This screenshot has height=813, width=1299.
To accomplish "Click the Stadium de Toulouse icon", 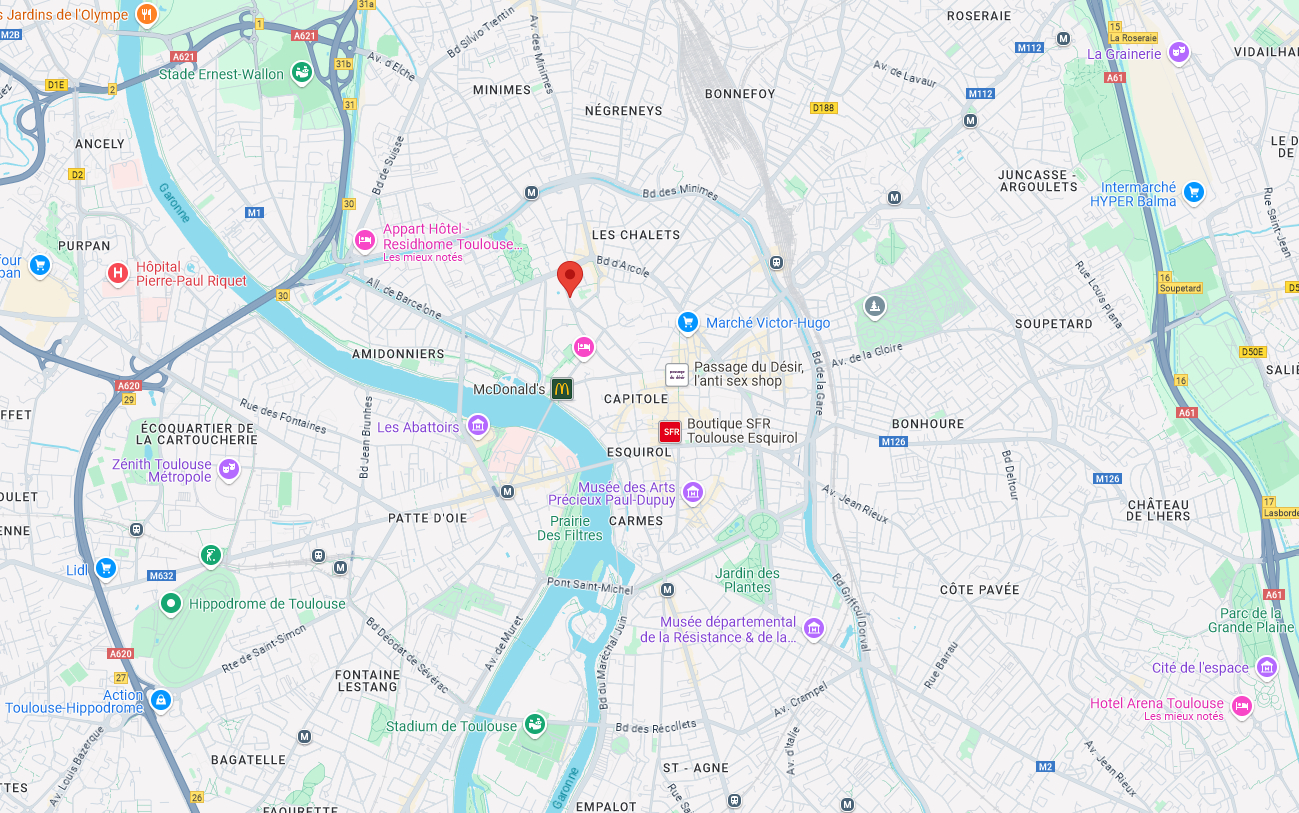I will click(535, 724).
